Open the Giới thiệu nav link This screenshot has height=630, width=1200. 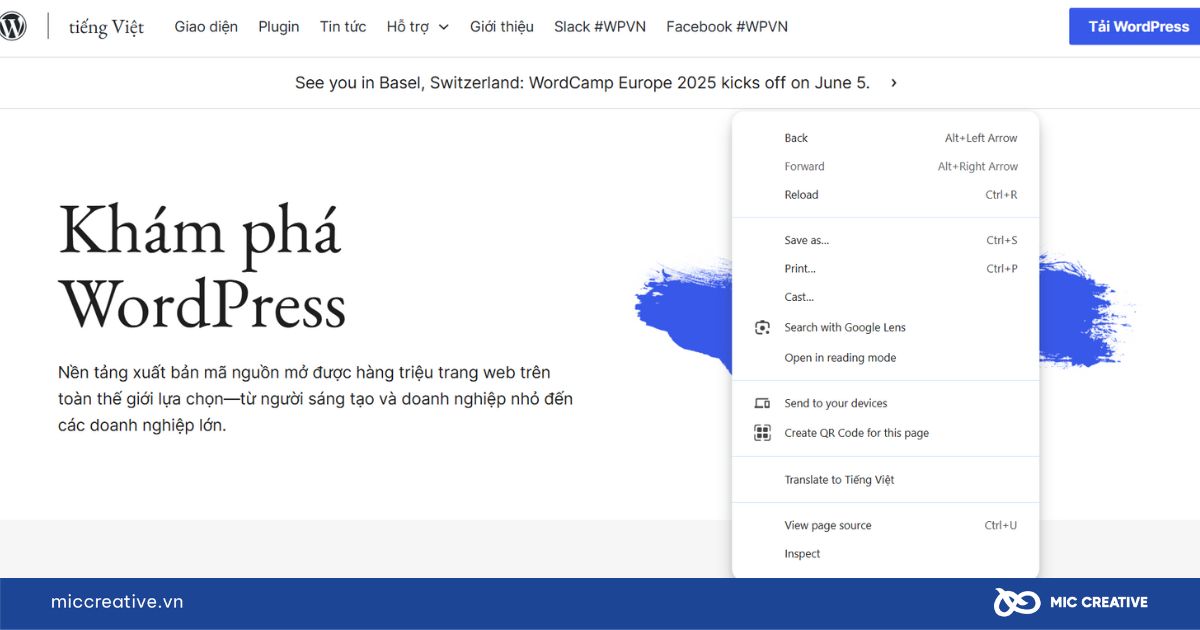pyautogui.click(x=502, y=27)
